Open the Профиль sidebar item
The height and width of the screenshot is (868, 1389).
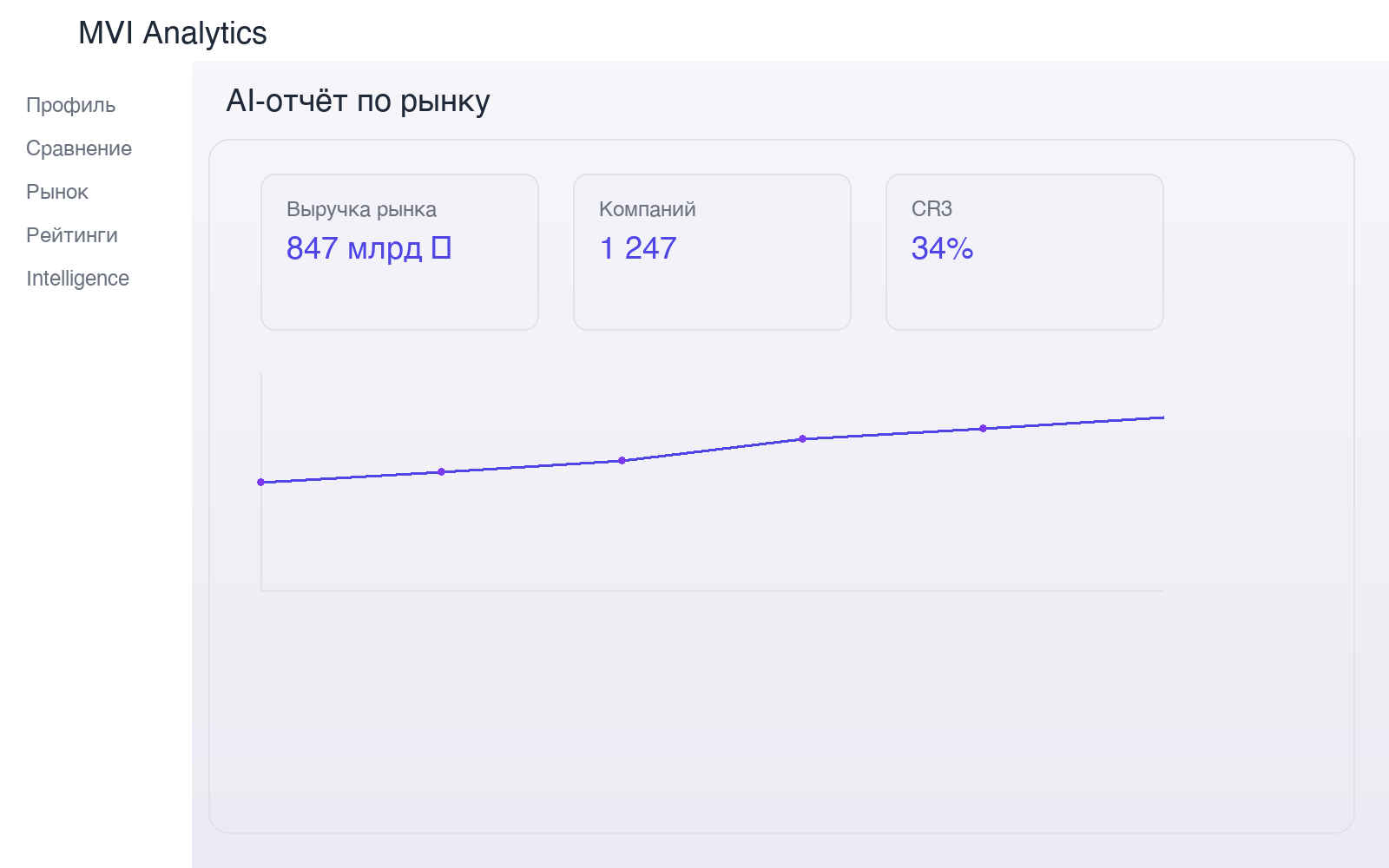point(70,105)
